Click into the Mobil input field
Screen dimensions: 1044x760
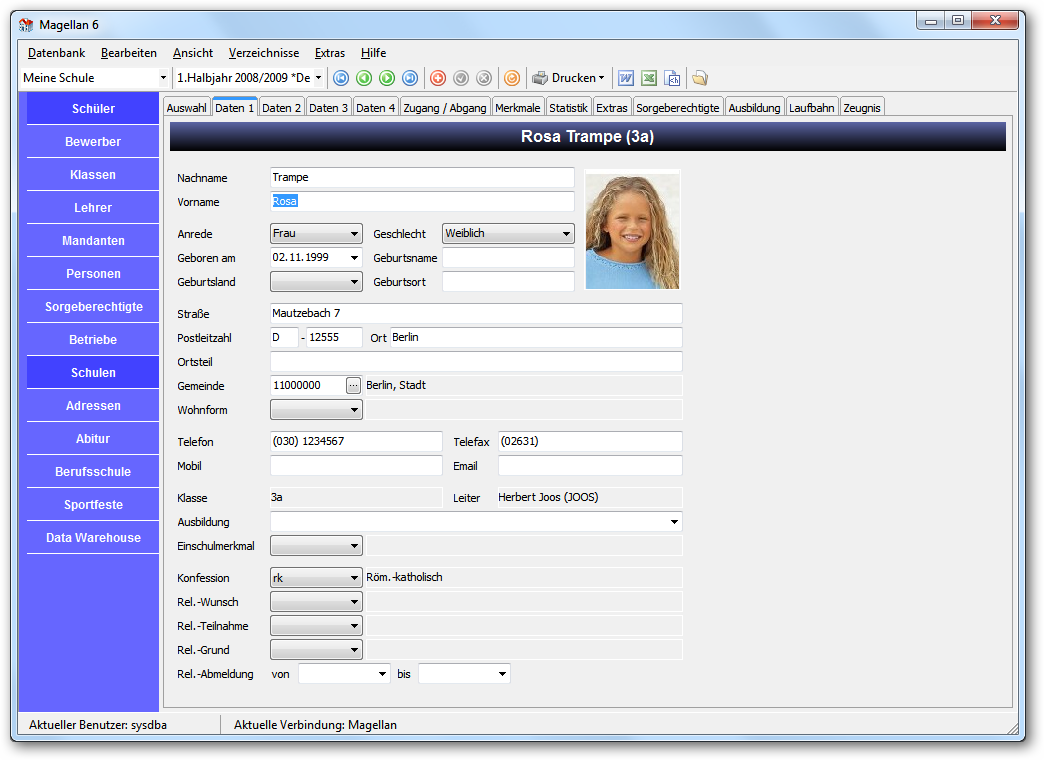click(356, 466)
